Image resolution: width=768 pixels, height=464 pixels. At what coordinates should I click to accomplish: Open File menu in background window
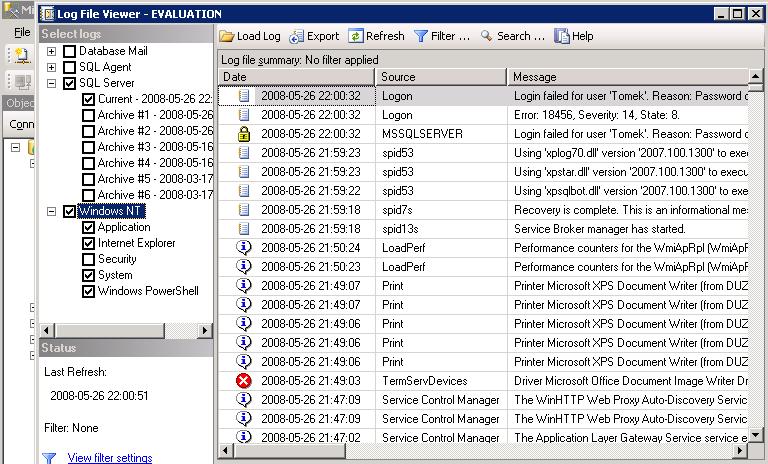[22, 32]
